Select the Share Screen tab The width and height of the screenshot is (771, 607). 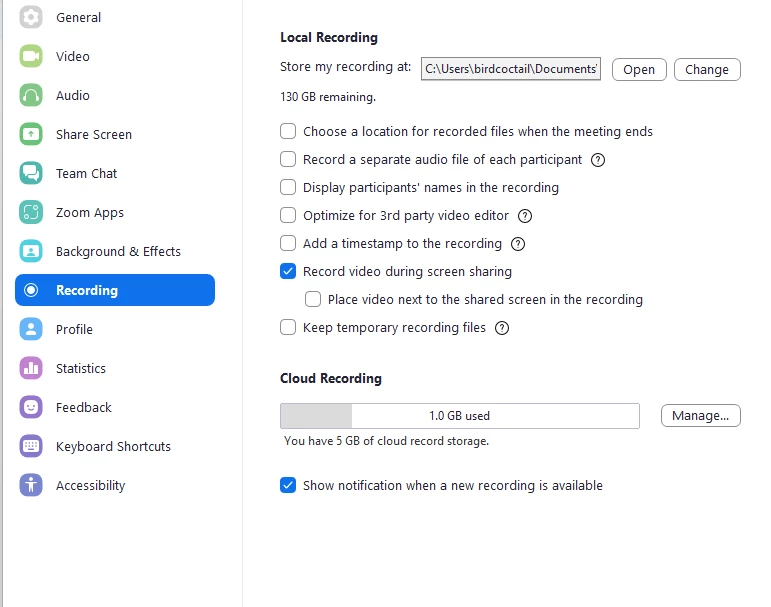tap(115, 134)
